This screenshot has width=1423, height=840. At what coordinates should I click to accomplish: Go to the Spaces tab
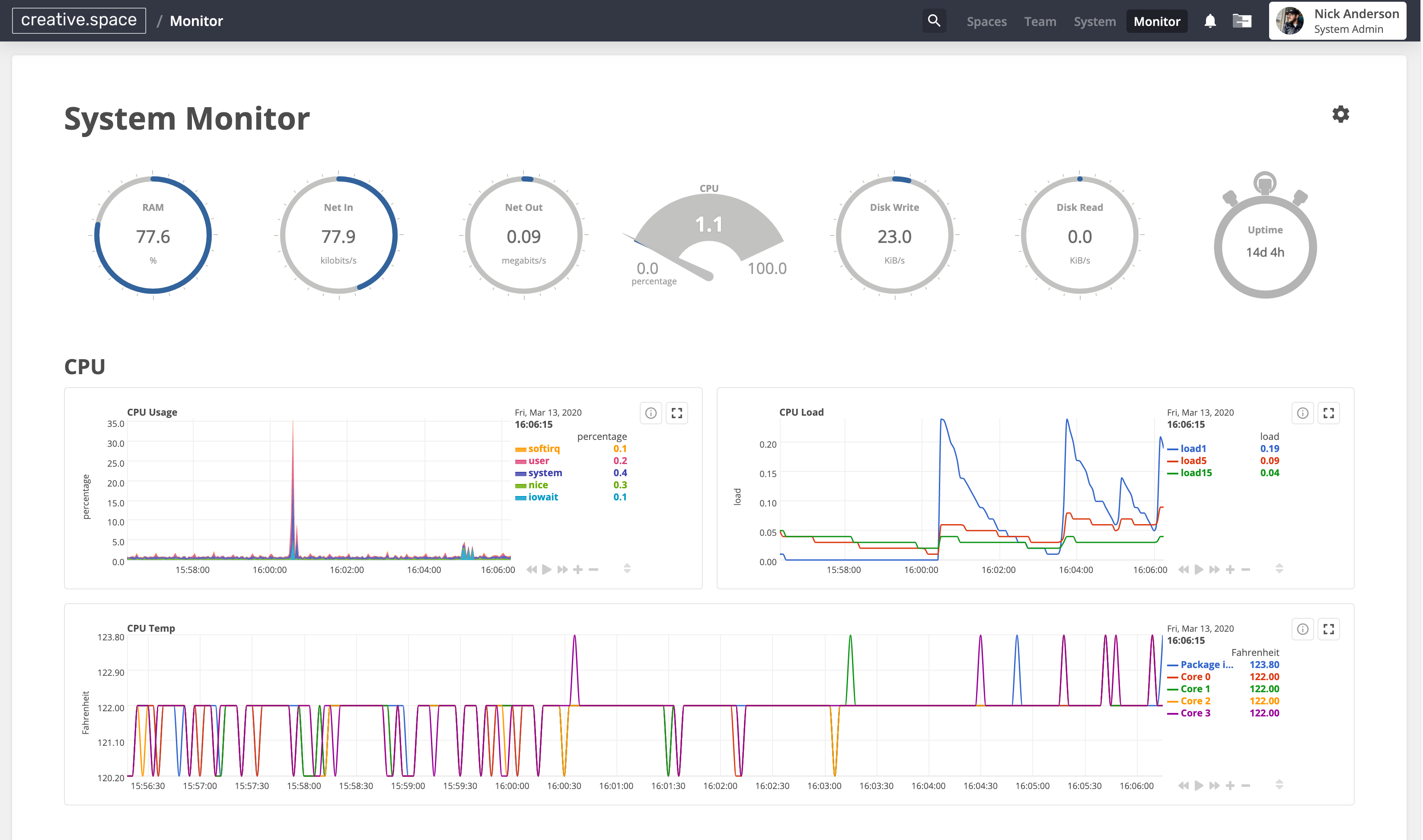click(986, 22)
